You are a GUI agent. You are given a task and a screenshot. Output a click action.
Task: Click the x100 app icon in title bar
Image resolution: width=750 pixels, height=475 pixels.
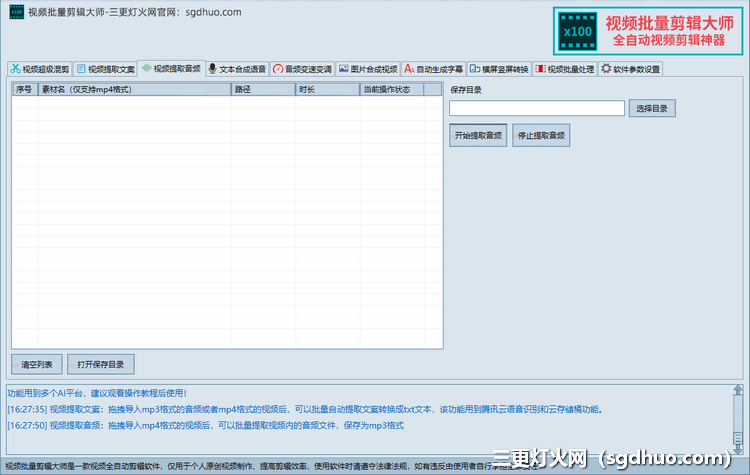pyautogui.click(x=17, y=12)
